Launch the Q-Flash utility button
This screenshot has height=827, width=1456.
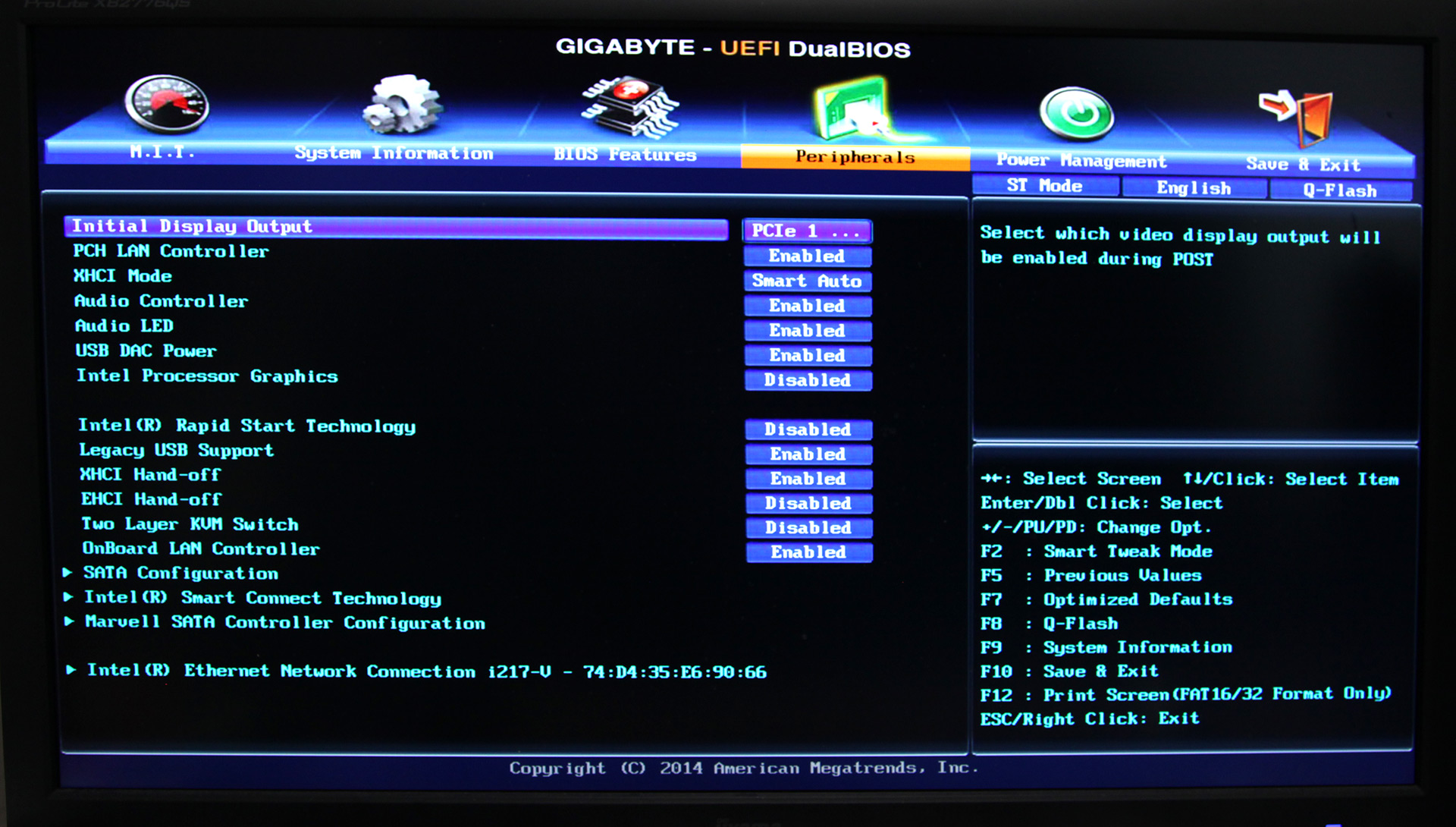(x=1340, y=190)
